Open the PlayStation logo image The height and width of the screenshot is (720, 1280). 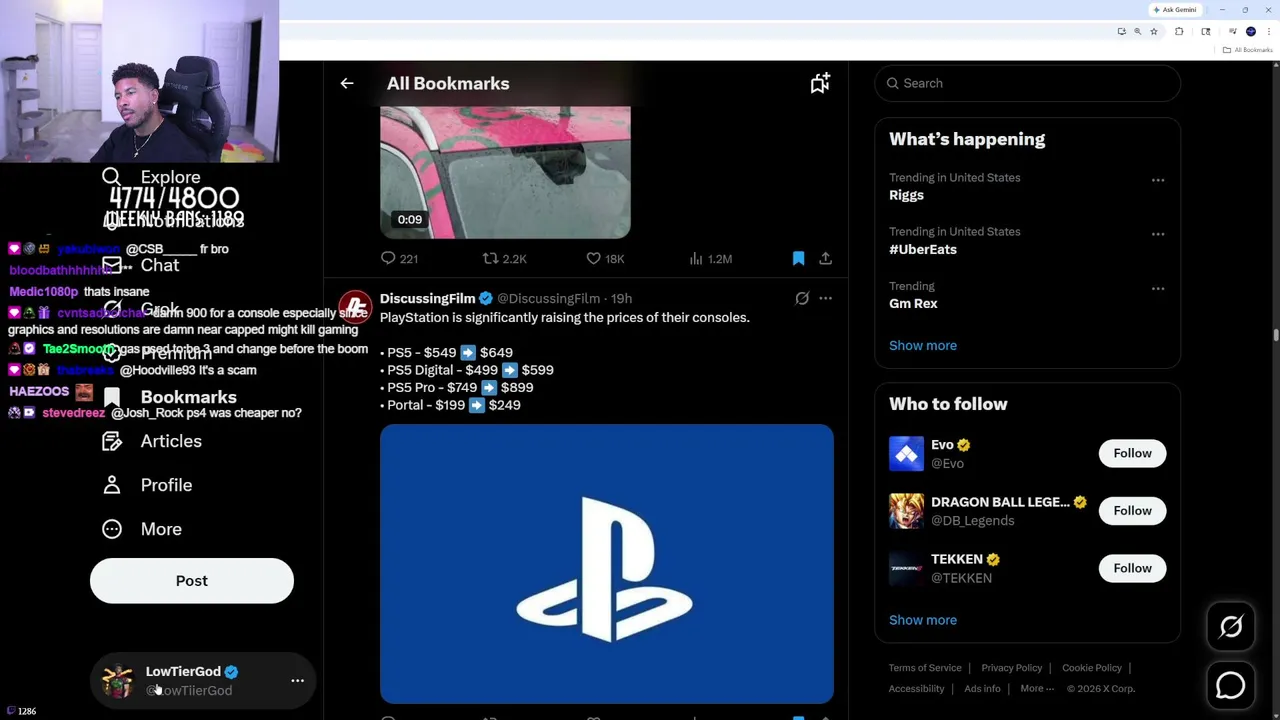tap(607, 564)
